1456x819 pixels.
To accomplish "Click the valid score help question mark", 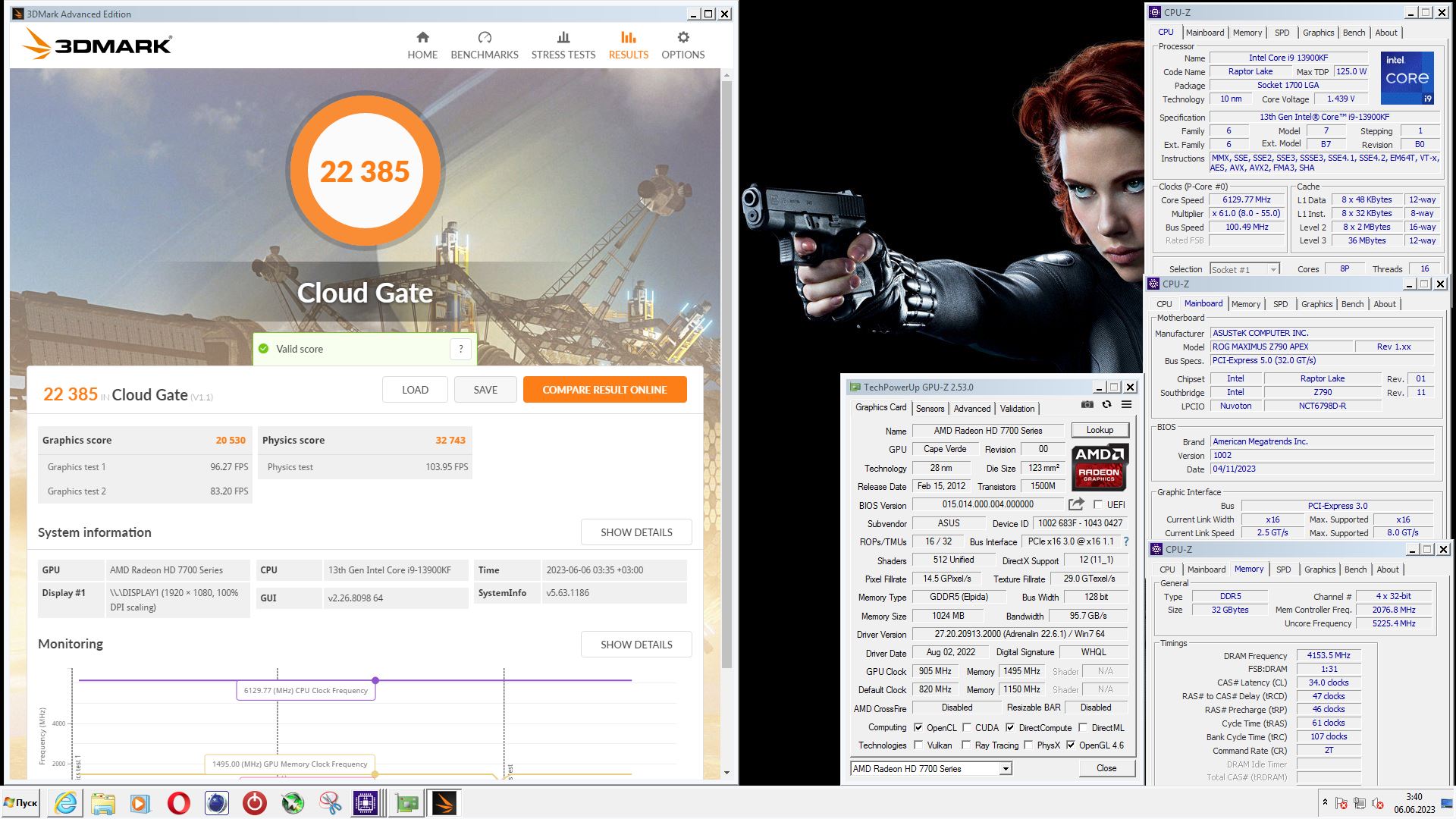I will point(460,349).
